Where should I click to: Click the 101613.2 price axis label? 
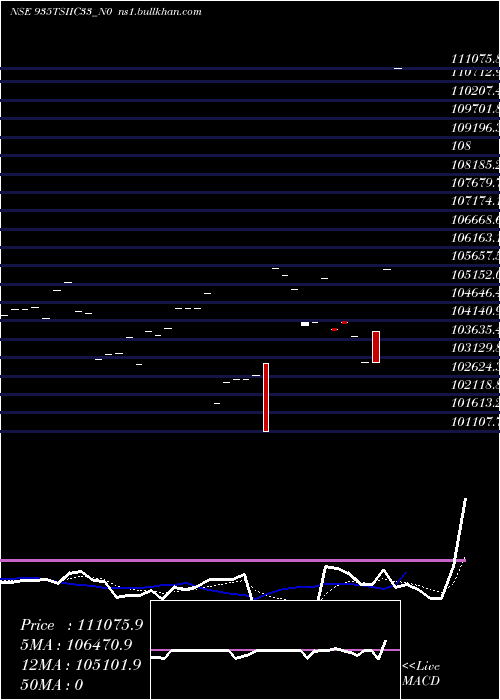point(475,404)
